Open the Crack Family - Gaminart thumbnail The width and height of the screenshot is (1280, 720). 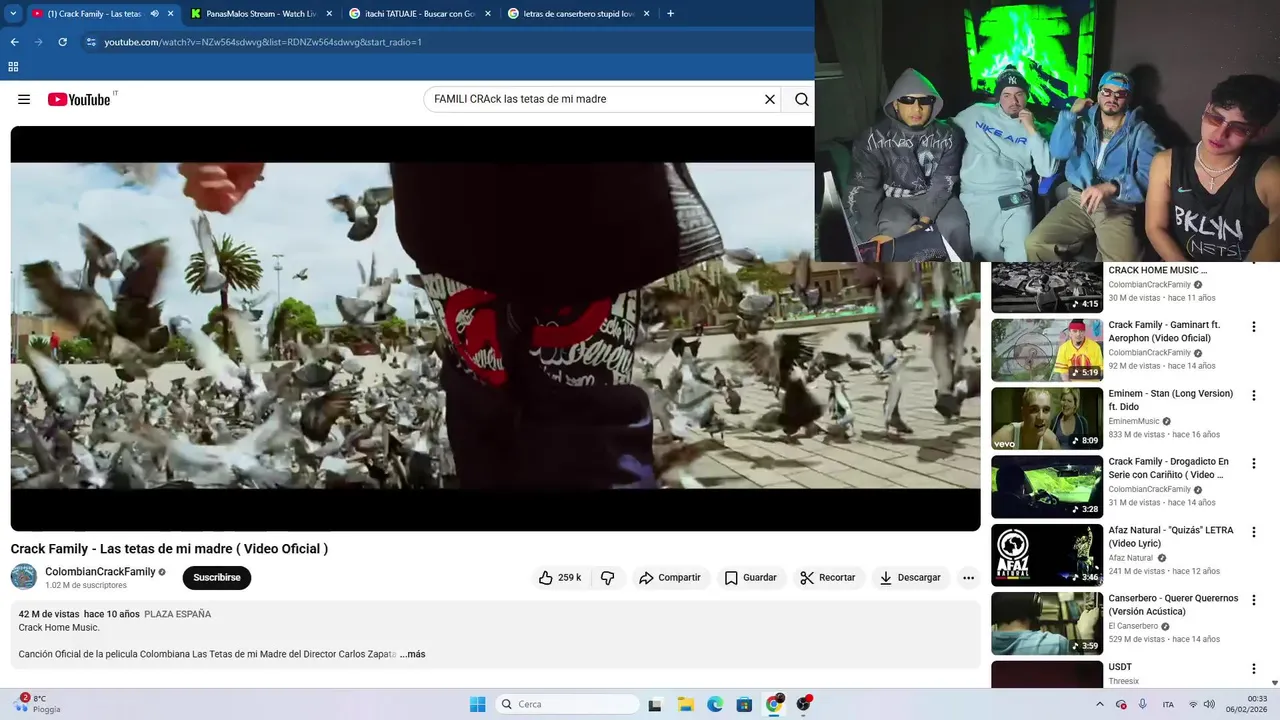[1047, 350]
